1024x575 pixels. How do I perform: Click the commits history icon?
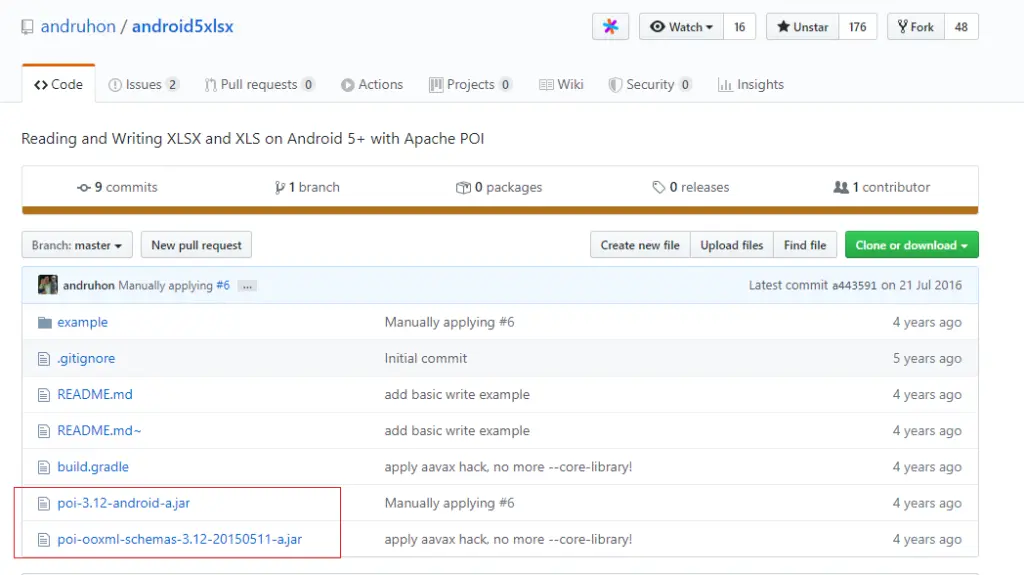84,188
